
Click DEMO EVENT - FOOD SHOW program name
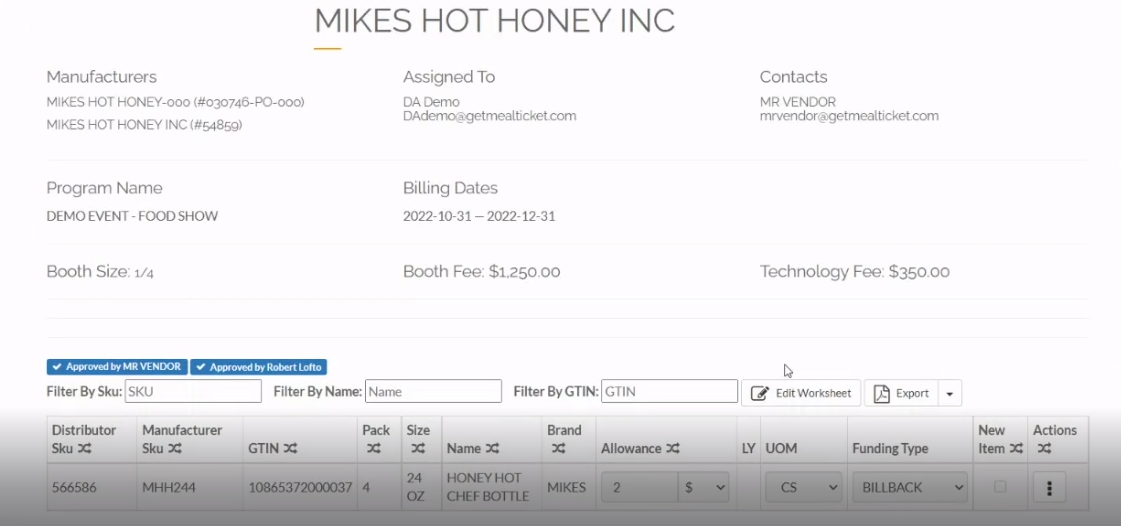coord(132,216)
